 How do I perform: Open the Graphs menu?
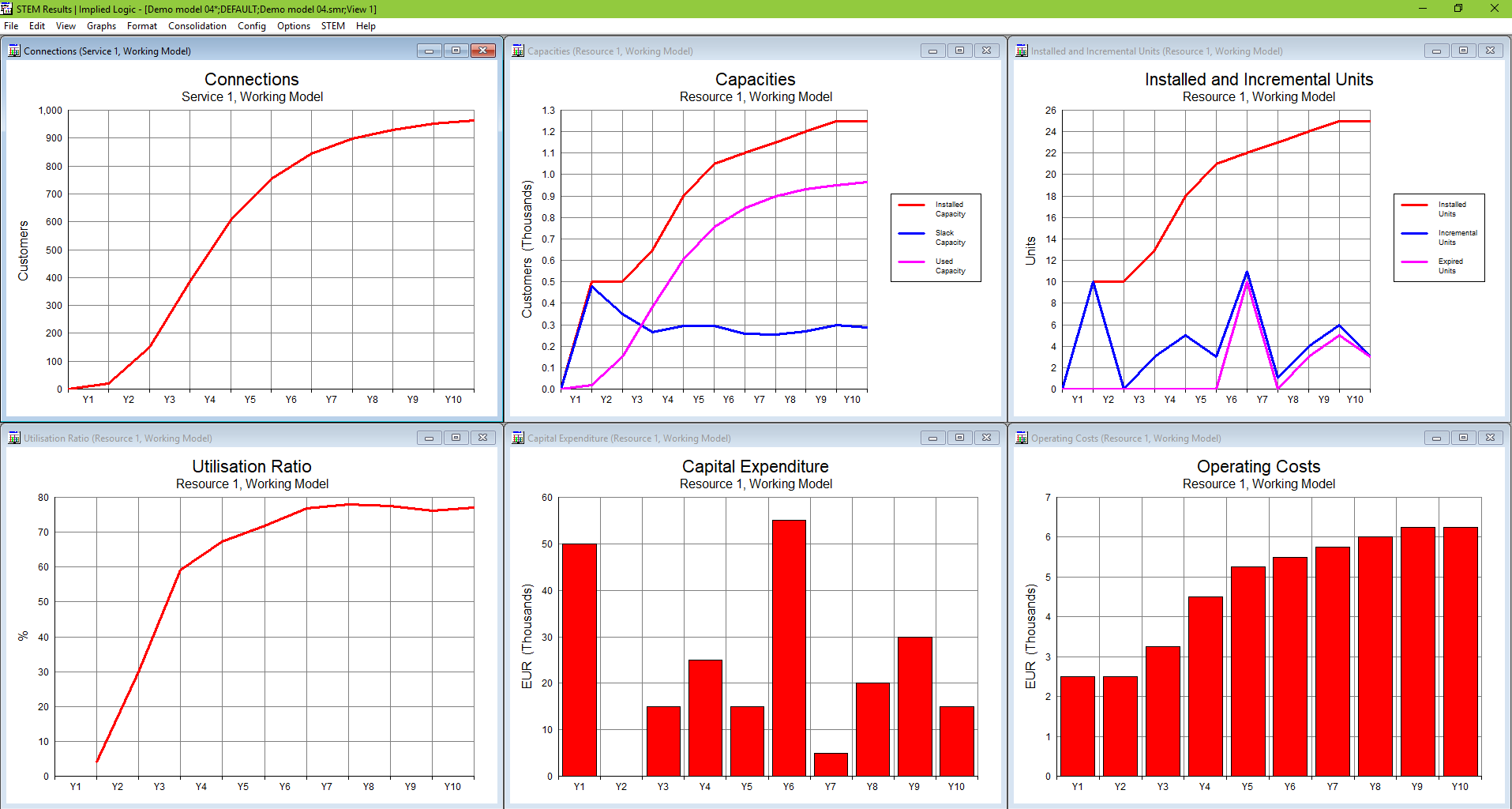coord(101,26)
